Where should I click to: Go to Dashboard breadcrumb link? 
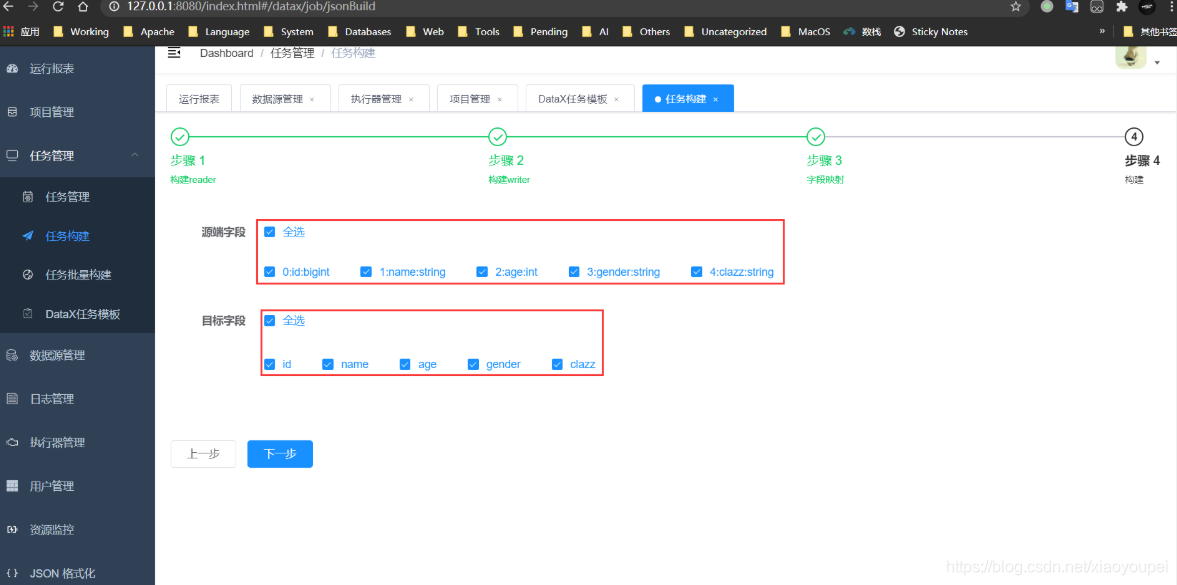[227, 53]
